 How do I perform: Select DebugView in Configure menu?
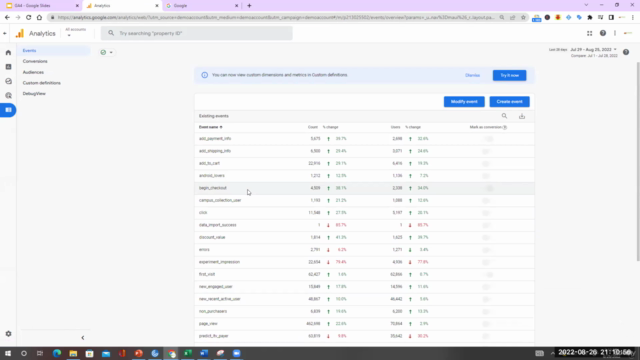(x=34, y=93)
